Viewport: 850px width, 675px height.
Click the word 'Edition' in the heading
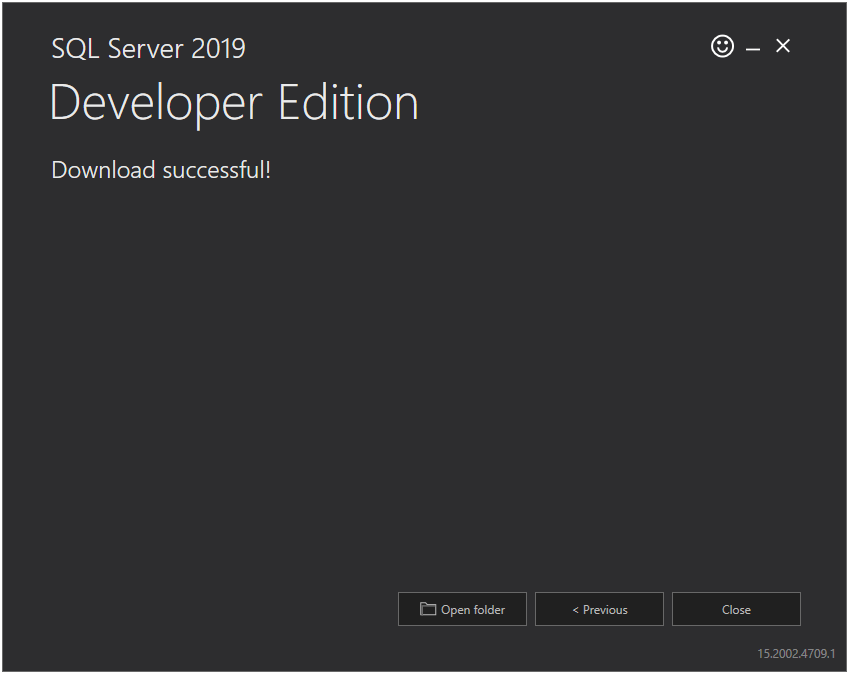(x=348, y=102)
